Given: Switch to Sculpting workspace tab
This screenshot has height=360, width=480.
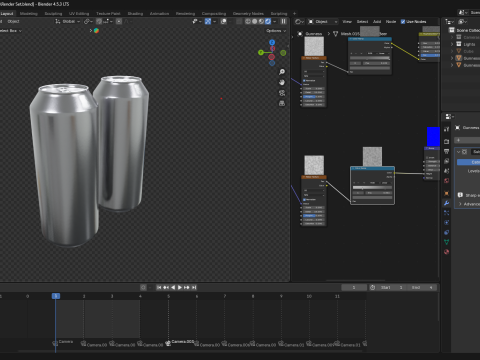Looking at the screenshot, I should [53, 14].
